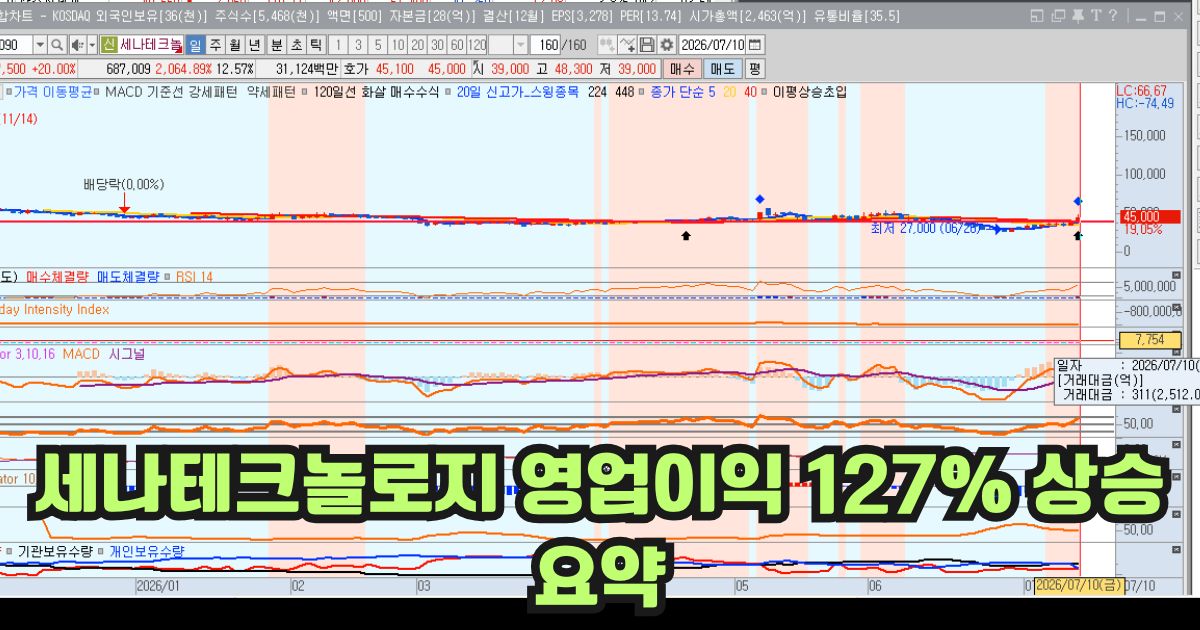Select the 120 interval button
The height and width of the screenshot is (630, 1200).
coord(477,45)
